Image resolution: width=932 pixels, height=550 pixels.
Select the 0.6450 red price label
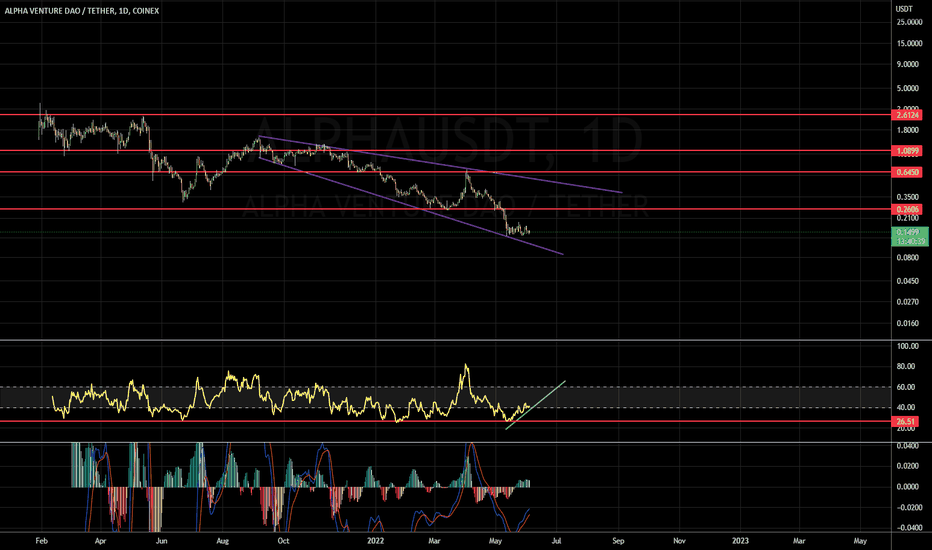click(908, 172)
